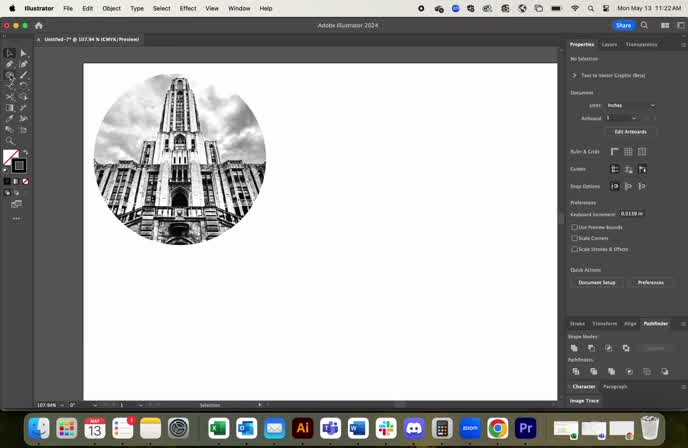Open Adobe Premiere Pro from the Dock
This screenshot has height=448, width=688.
(526, 428)
